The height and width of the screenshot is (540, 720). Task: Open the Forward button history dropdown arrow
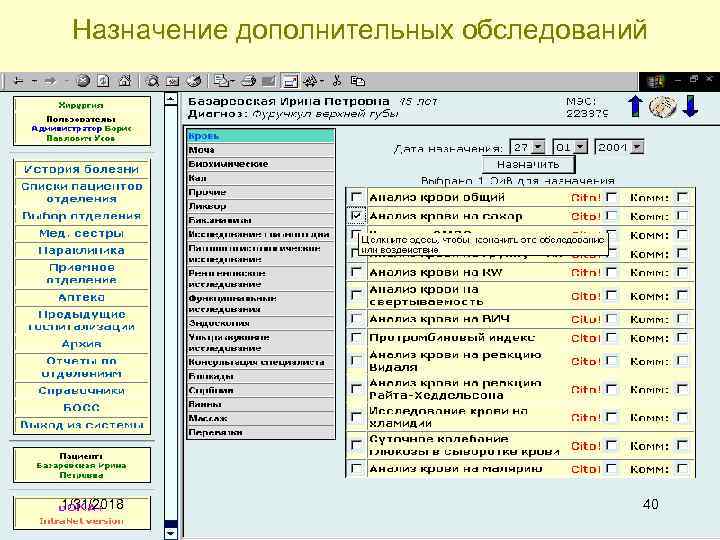pos(66,82)
